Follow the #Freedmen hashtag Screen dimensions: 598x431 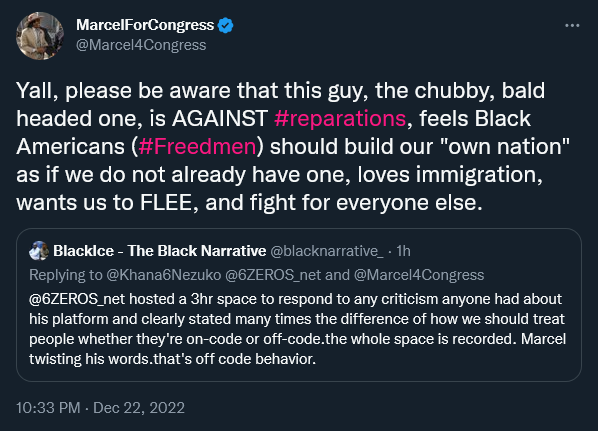198,146
